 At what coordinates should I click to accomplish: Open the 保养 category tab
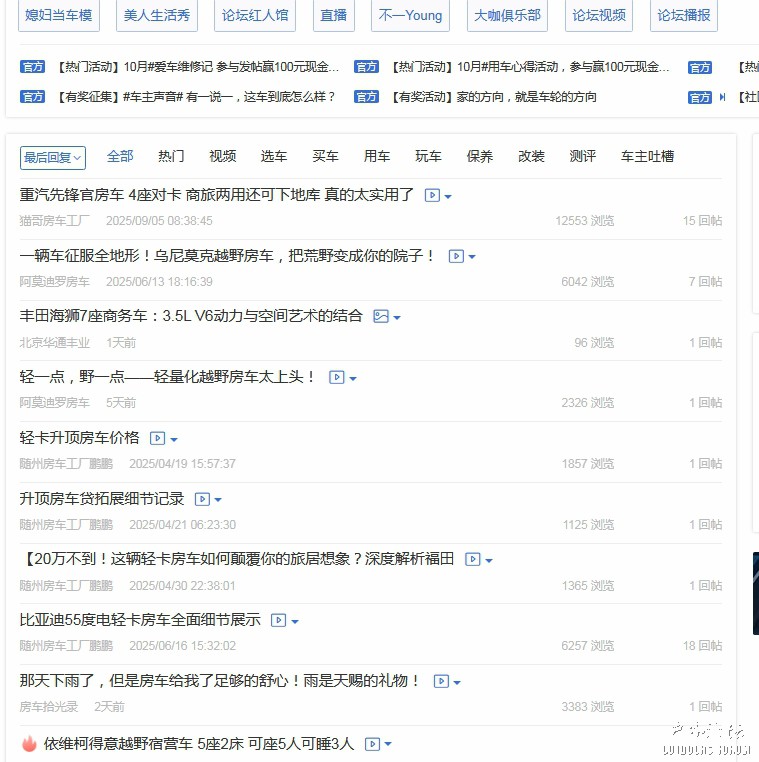[479, 156]
